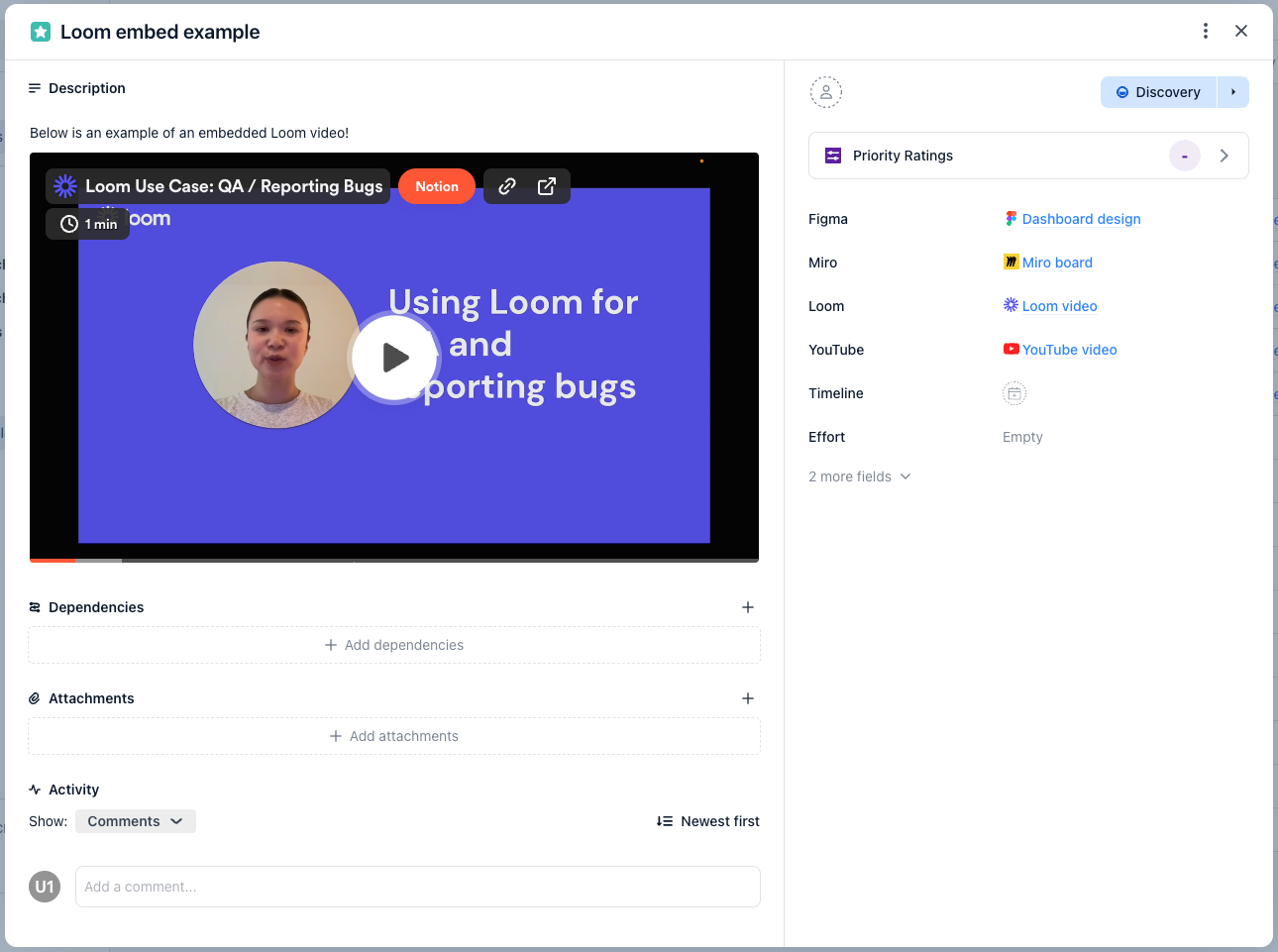Close the Loom embed example dialog

[x=1241, y=31]
